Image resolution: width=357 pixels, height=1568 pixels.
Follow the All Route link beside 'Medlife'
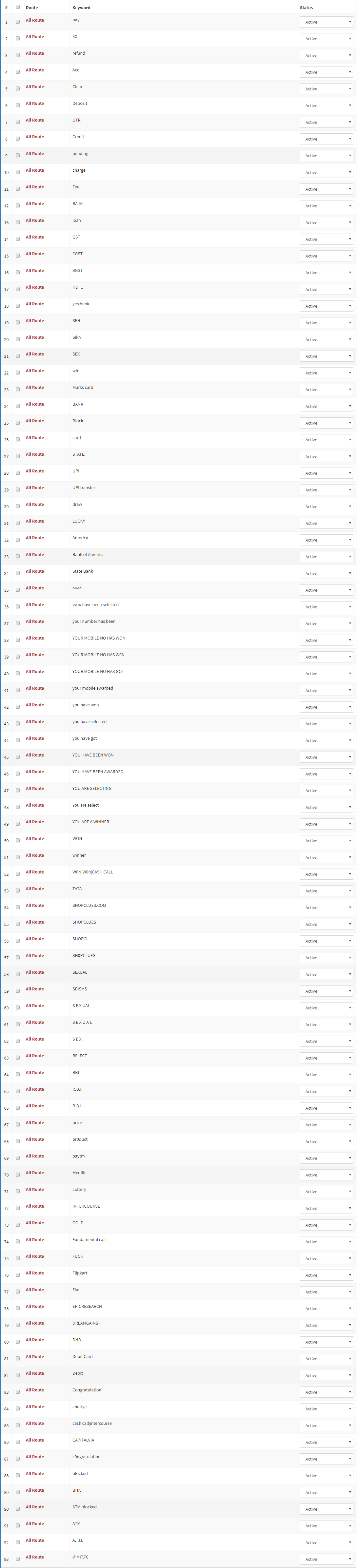[x=35, y=1172]
